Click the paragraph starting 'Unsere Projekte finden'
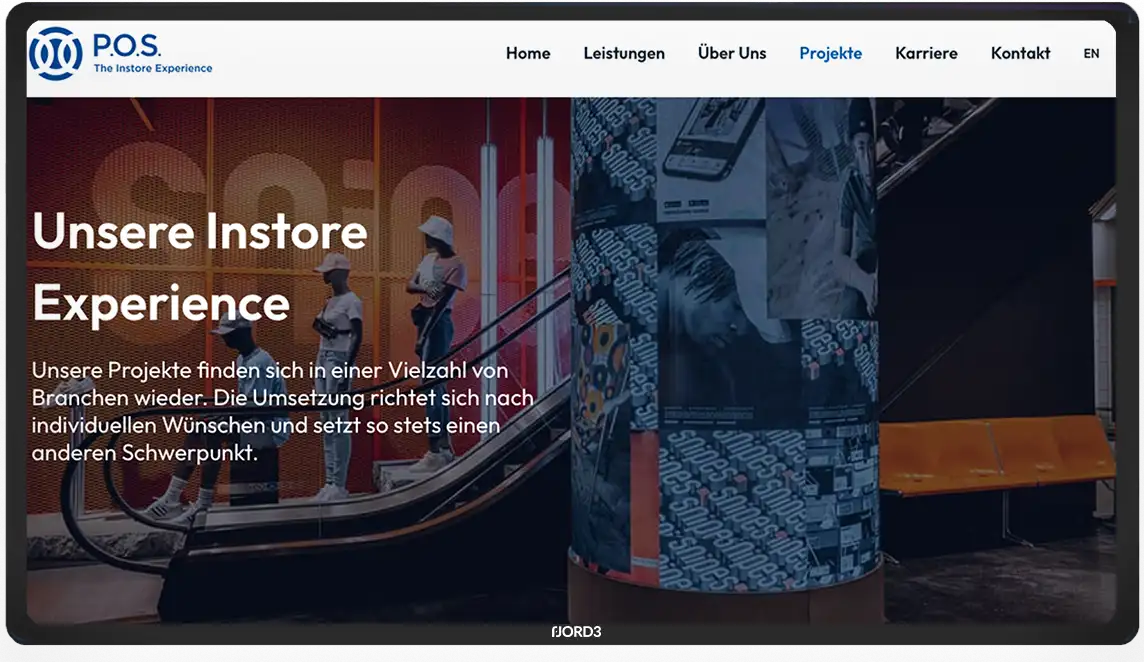Viewport: 1144px width, 662px height. 282,410
